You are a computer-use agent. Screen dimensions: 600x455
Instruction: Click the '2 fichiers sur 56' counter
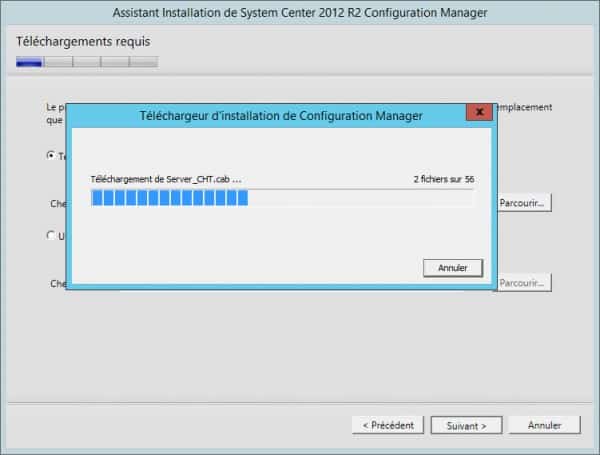coord(443,179)
